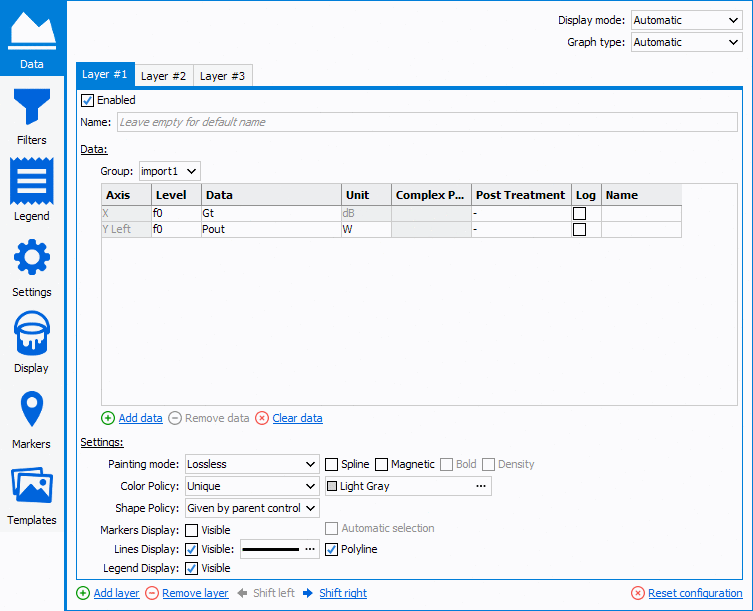The width and height of the screenshot is (753, 611).
Task: Click the f0 level cell in X row
Action: coord(176,213)
